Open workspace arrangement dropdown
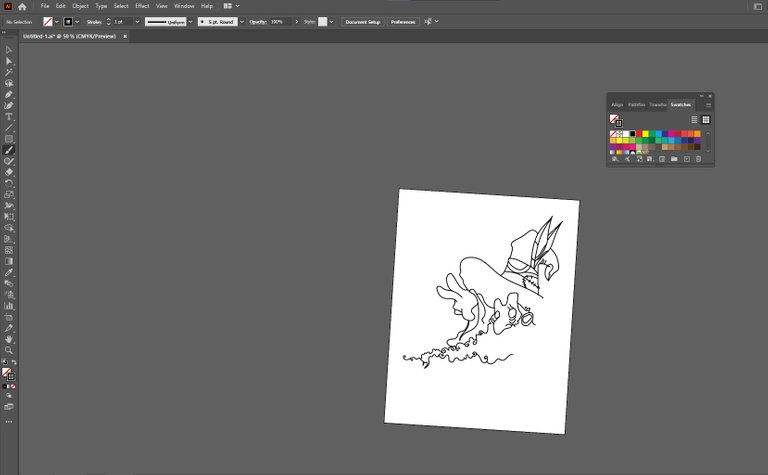Viewport: 768px width, 475px height. [x=232, y=6]
